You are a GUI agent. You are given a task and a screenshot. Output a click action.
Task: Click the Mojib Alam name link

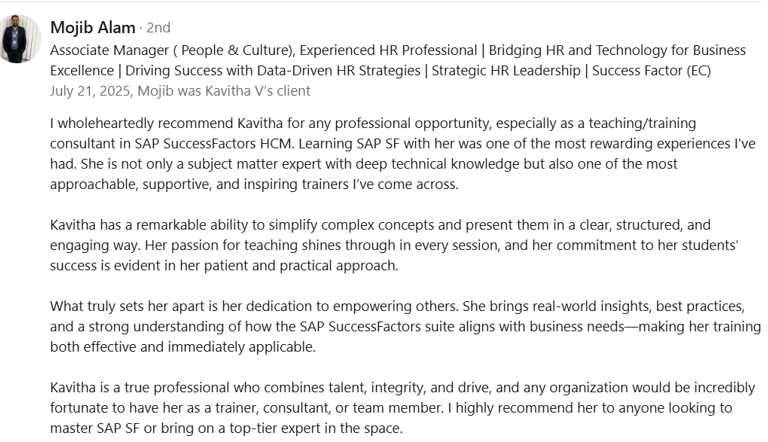pyautogui.click(x=93, y=27)
